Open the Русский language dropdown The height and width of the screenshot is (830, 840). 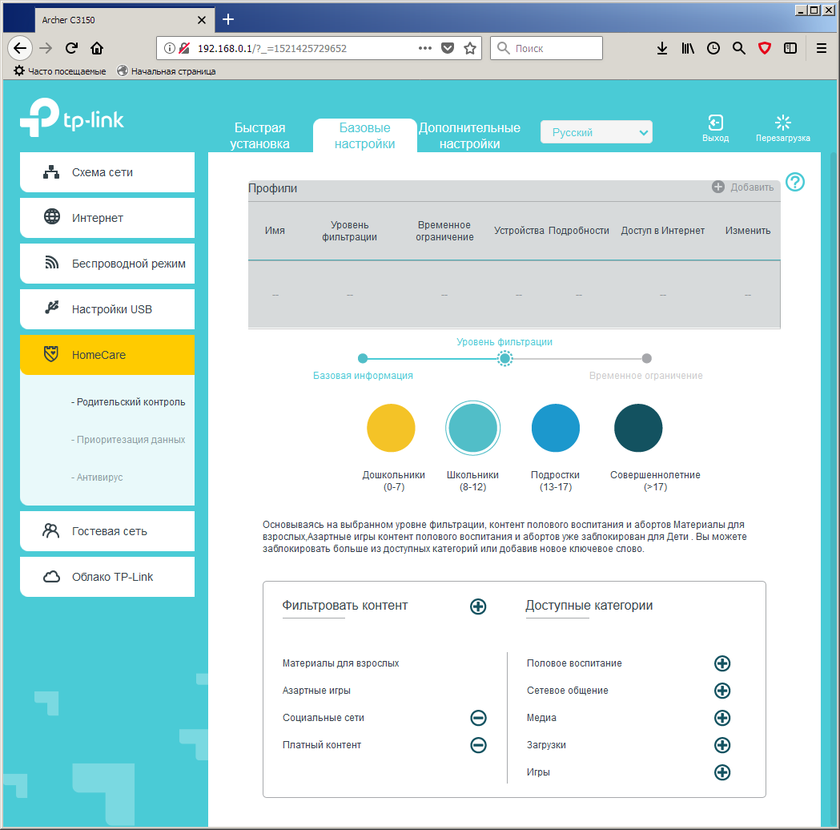[596, 132]
